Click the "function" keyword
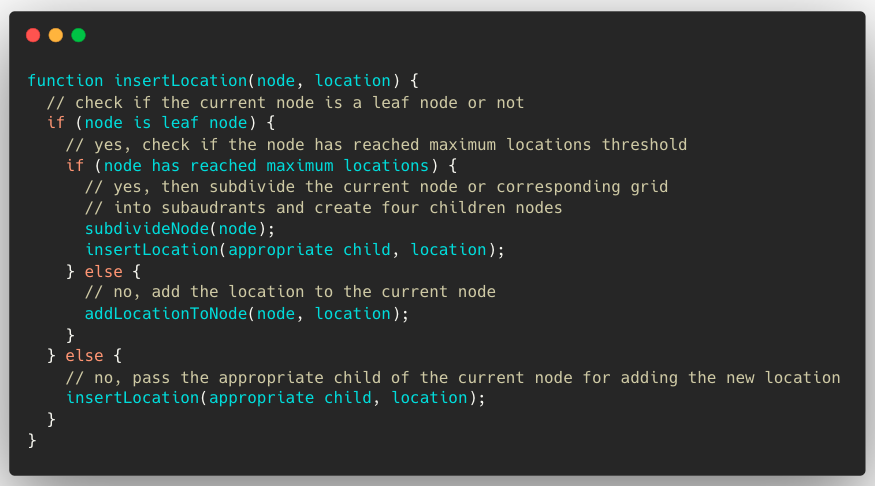 65,81
